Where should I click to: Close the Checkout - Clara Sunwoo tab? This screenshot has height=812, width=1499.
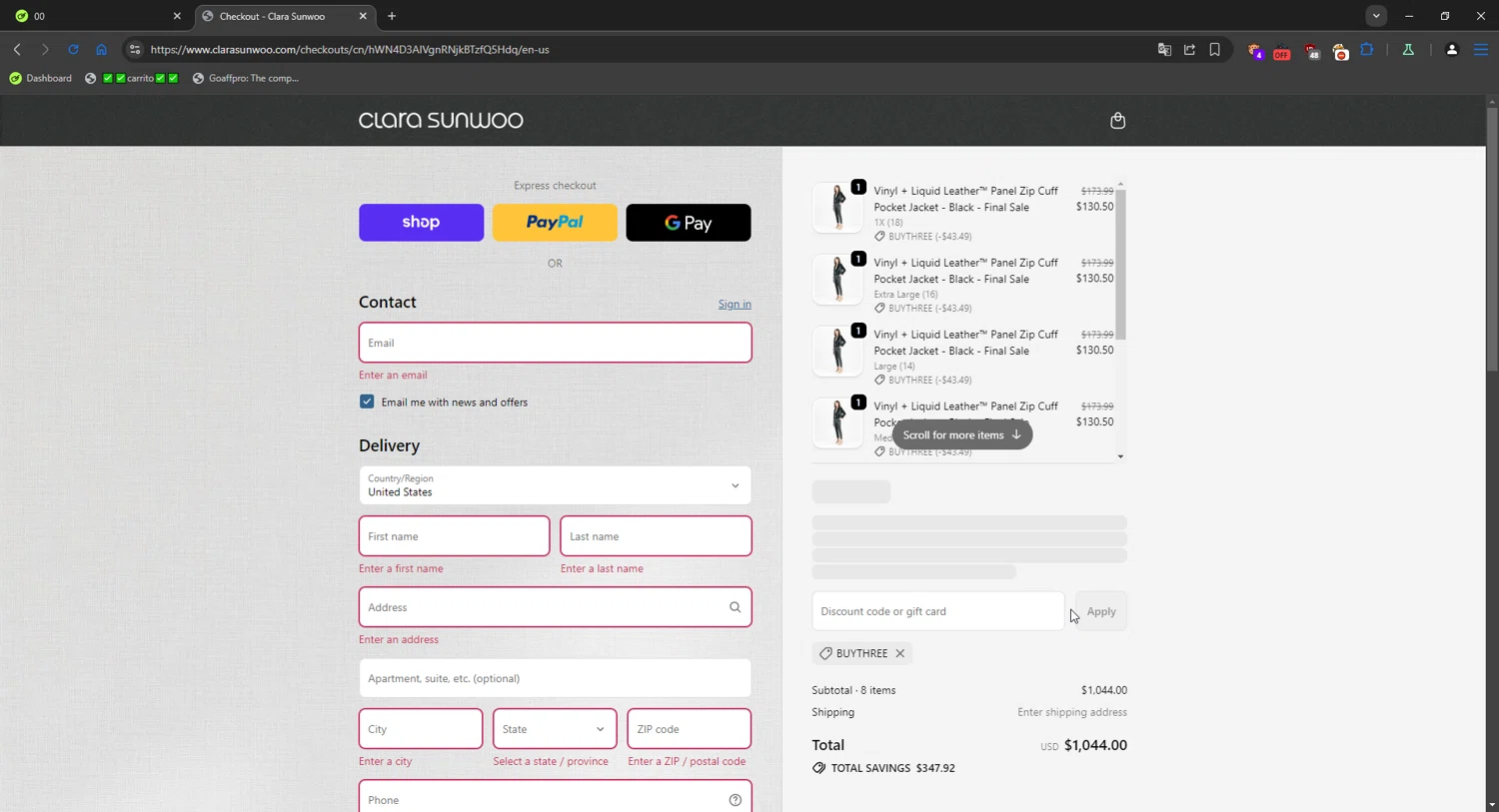pyautogui.click(x=363, y=16)
